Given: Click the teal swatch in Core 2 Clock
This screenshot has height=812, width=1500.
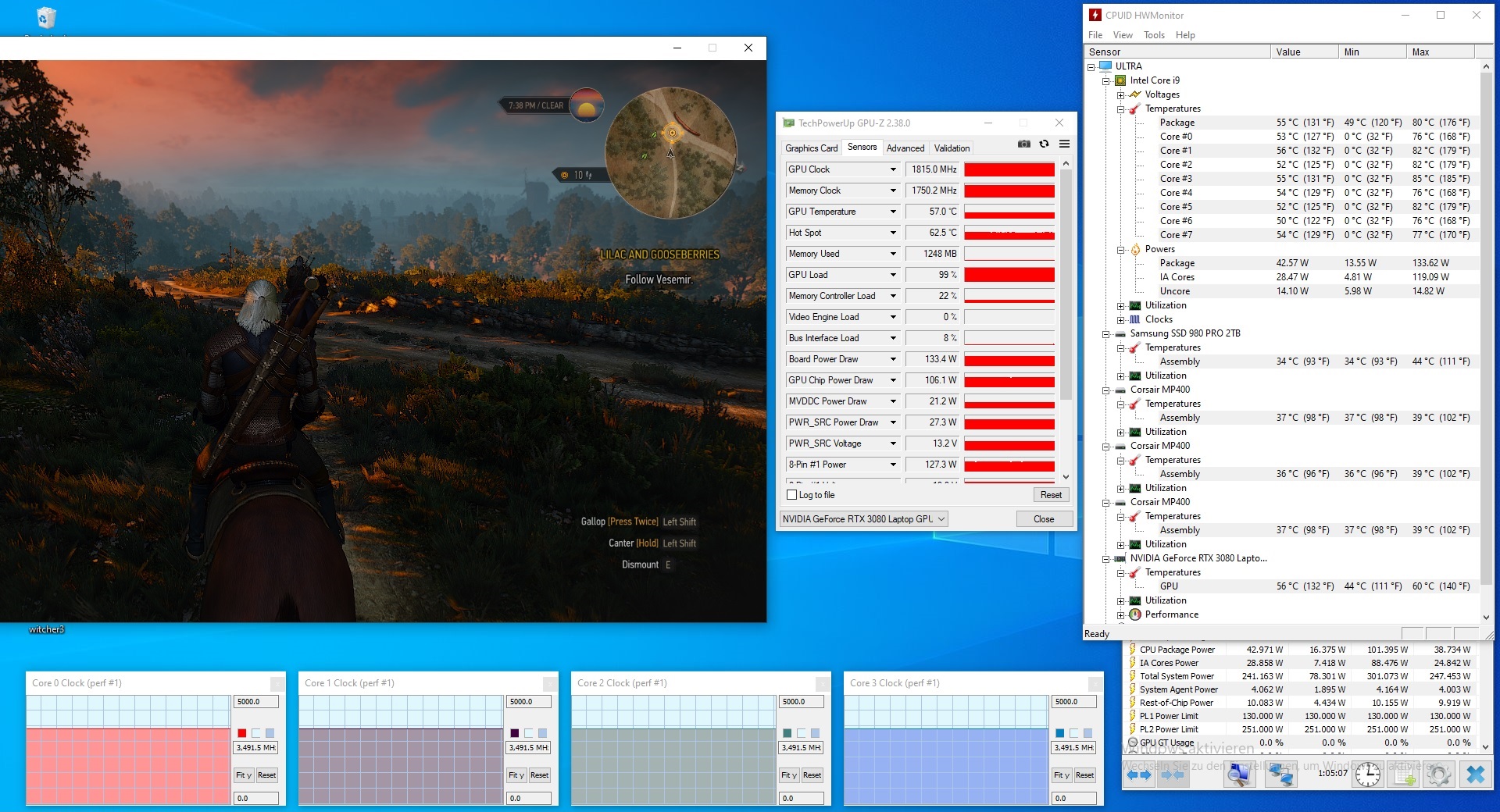Looking at the screenshot, I should click(x=787, y=733).
